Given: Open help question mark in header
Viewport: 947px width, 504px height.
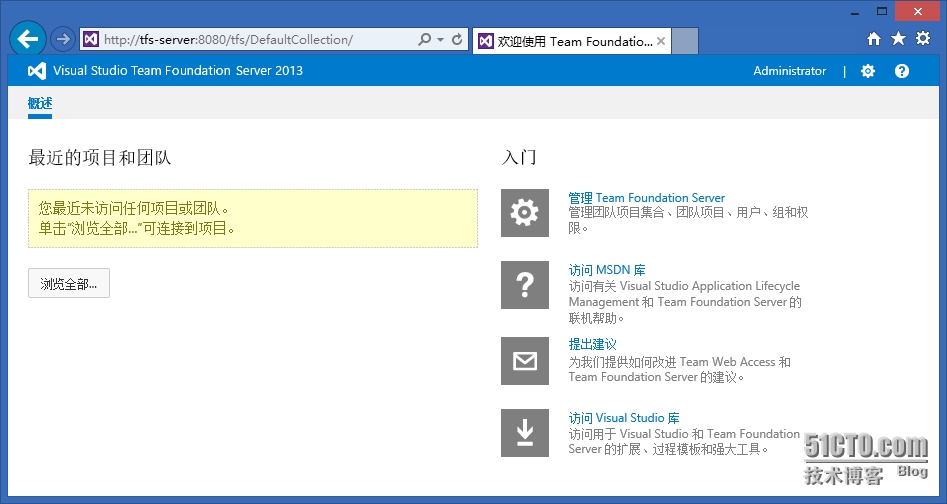Looking at the screenshot, I should 902,71.
